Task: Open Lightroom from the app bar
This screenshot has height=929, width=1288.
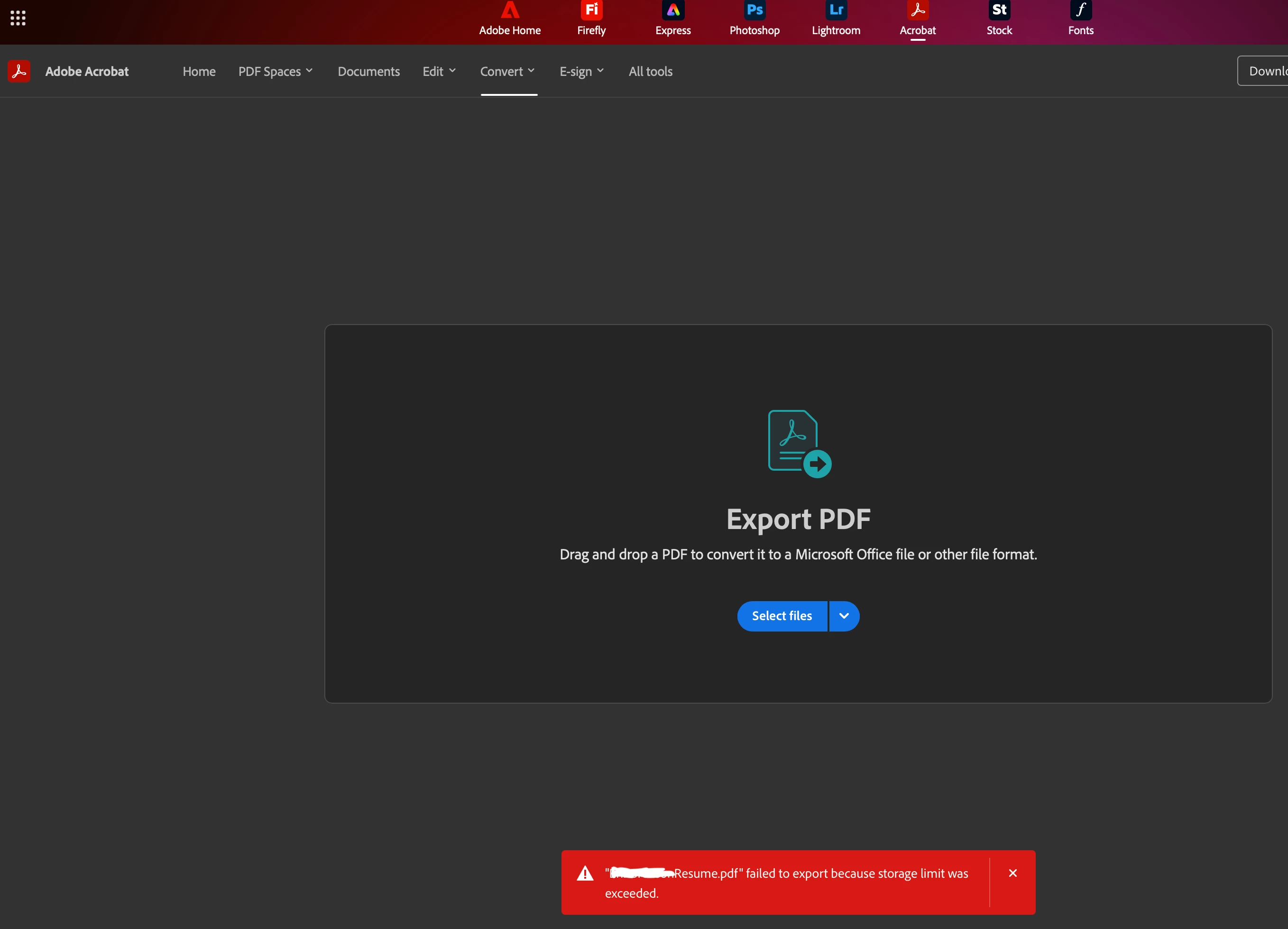Action: click(836, 18)
